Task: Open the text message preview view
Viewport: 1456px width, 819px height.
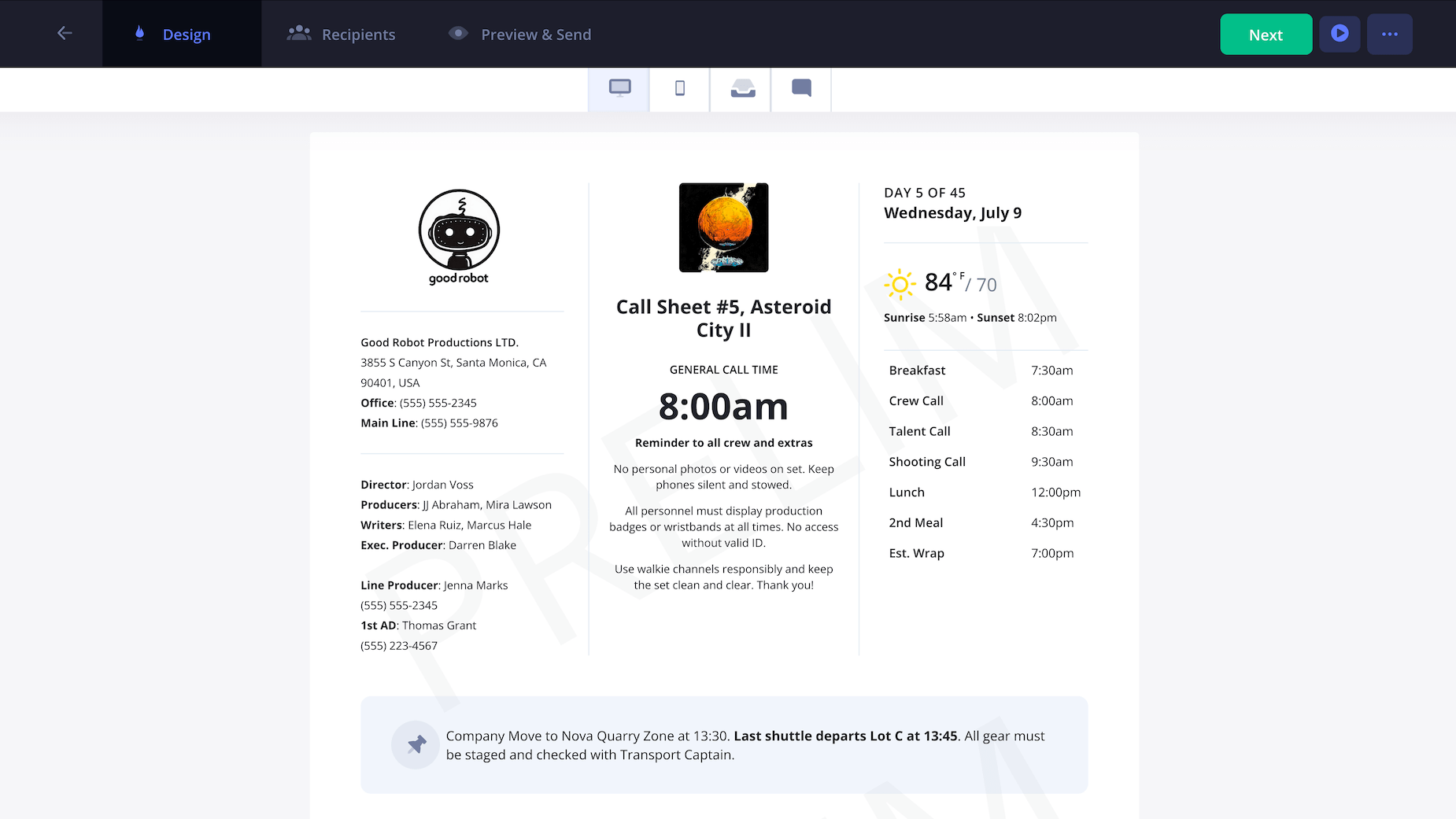Action: (x=801, y=88)
